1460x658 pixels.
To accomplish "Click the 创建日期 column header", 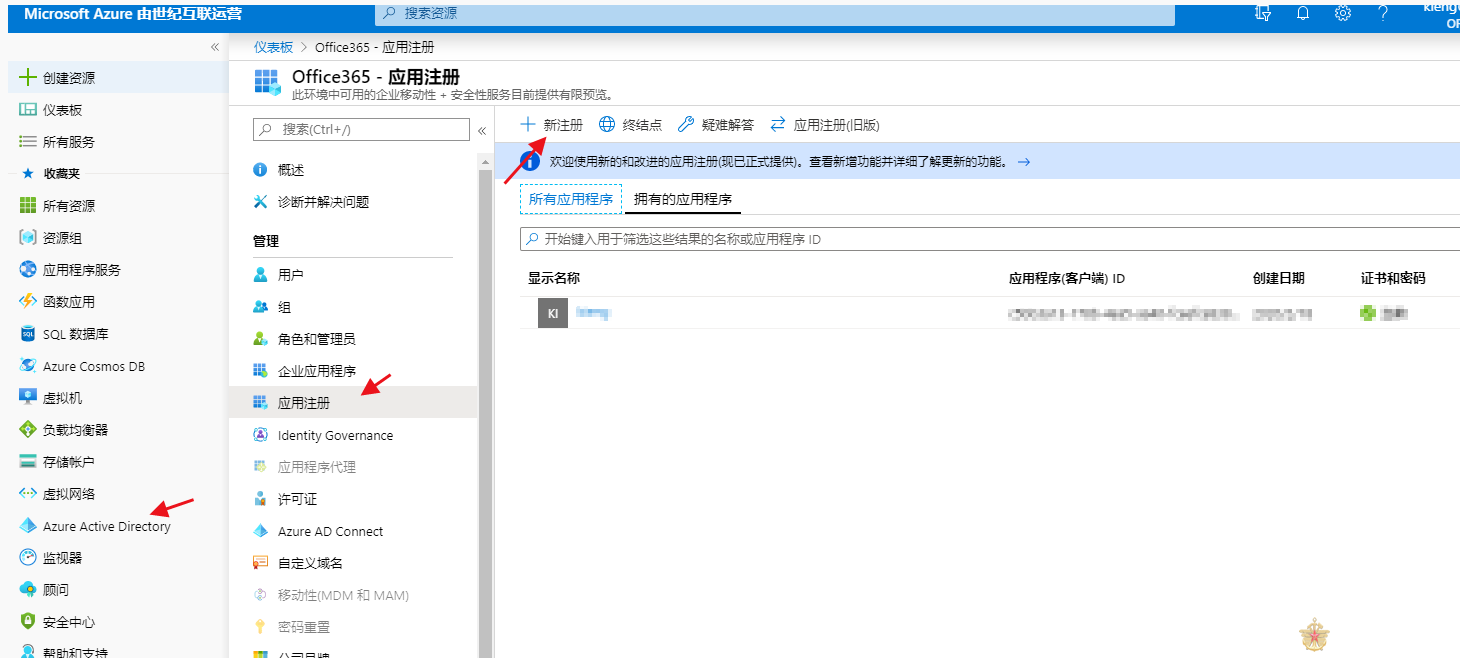I will pyautogui.click(x=1278, y=278).
